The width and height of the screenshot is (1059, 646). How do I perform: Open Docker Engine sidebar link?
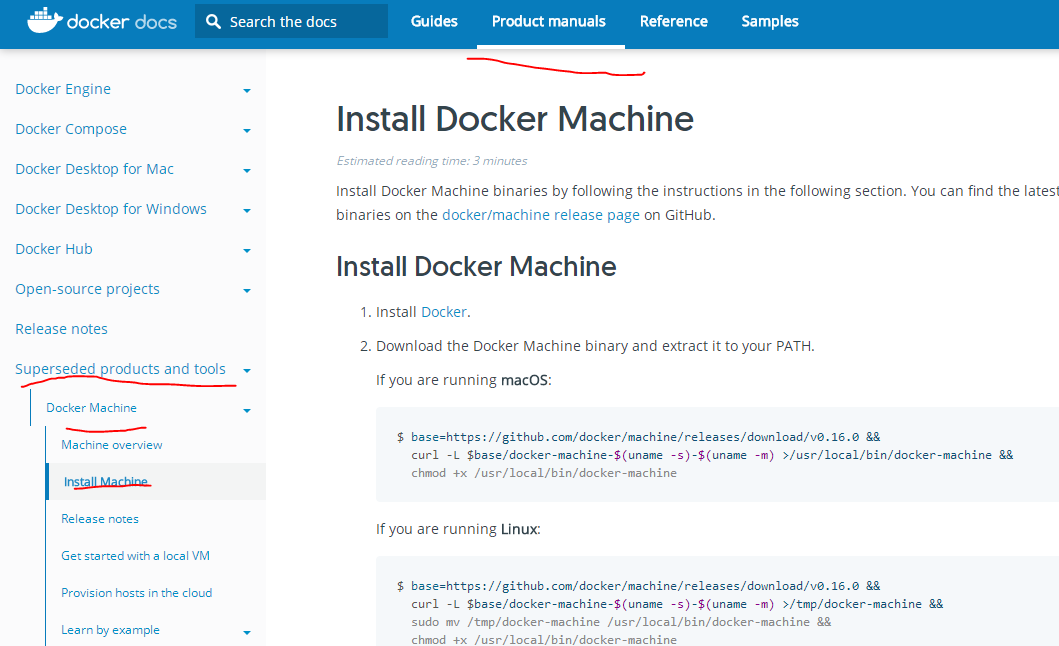[63, 89]
